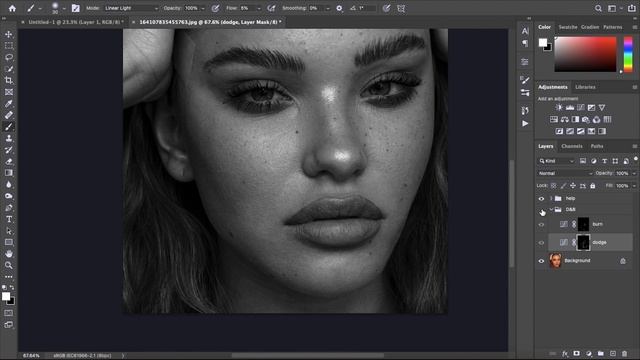Click the share icon at top right

631,8
